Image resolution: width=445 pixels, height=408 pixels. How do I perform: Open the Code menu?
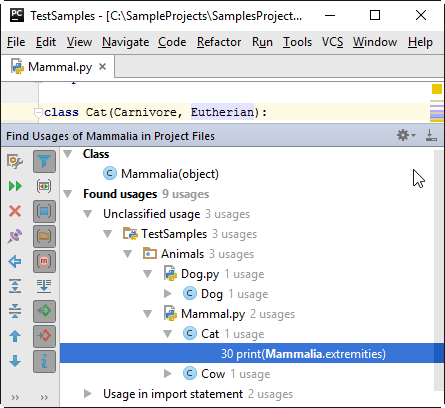pos(172,42)
